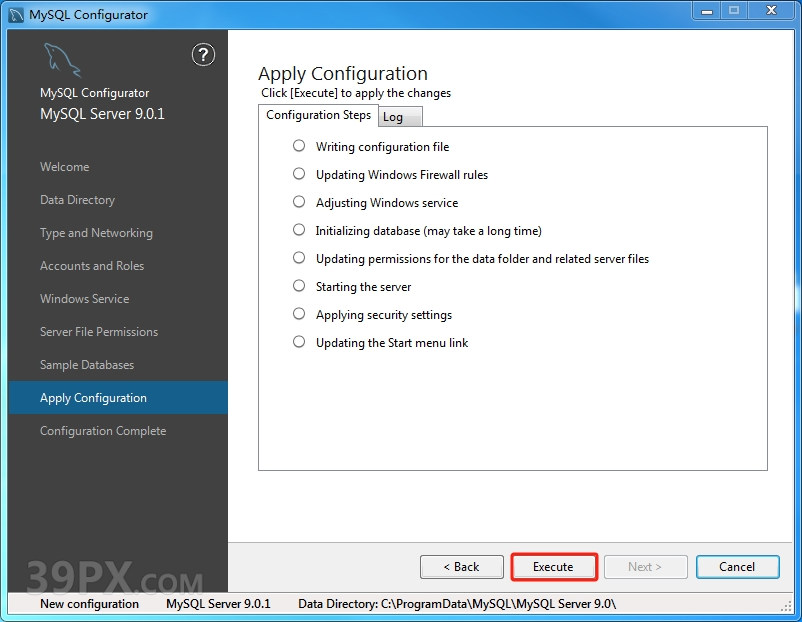Jump to Accounts and Roles step

click(x=92, y=266)
